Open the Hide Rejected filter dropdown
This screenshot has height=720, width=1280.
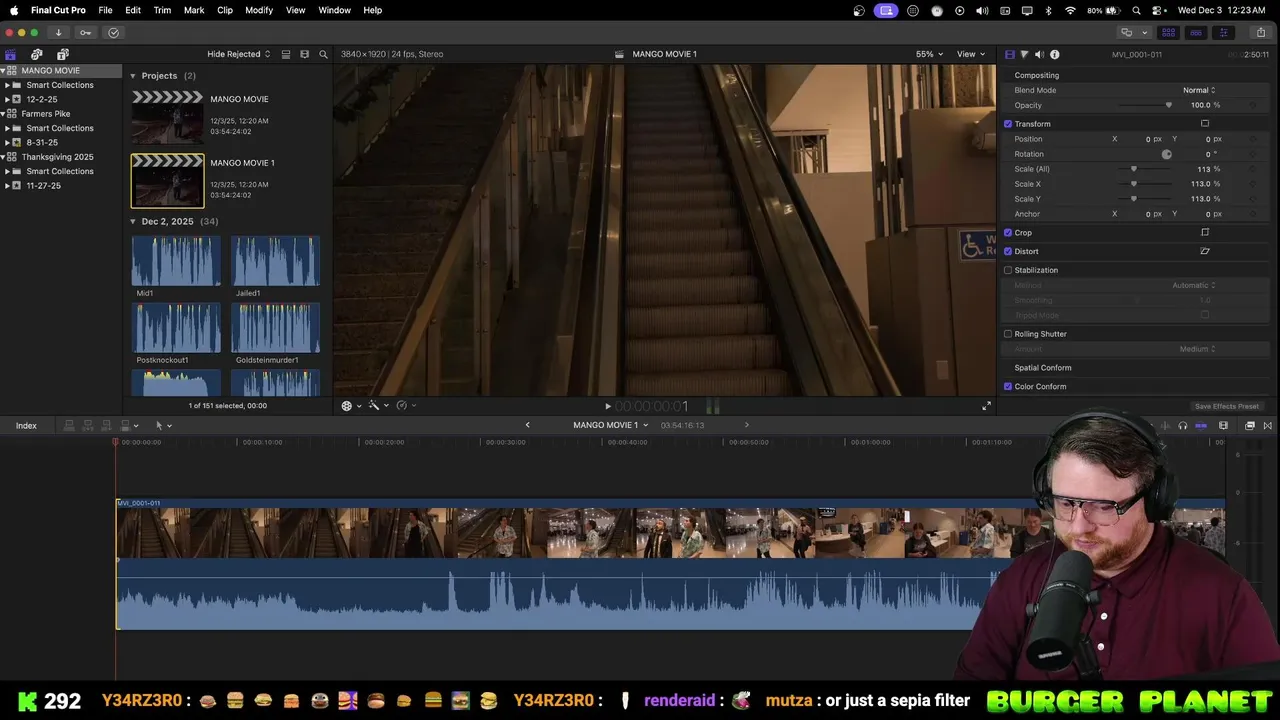coord(239,54)
